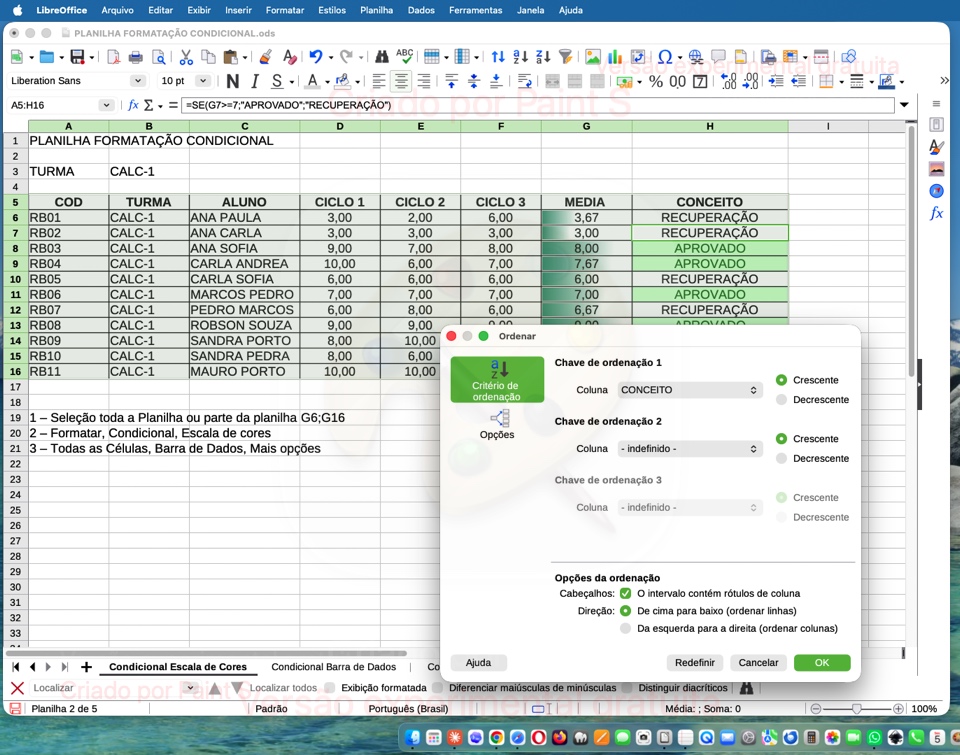Image resolution: width=960 pixels, height=755 pixels.
Task: Expand the formula bar arrow
Action: coord(904,105)
